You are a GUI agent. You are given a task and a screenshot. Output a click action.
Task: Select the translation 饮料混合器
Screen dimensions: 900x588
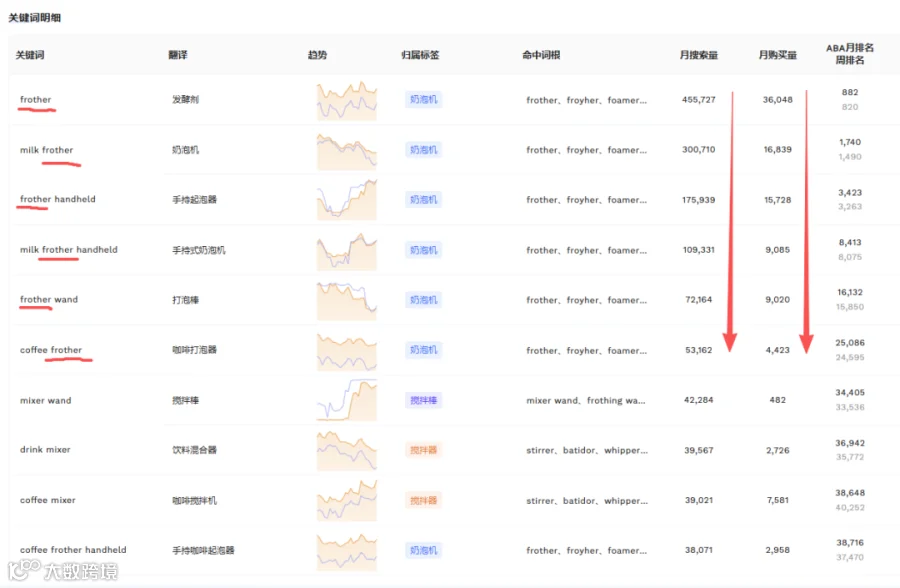[x=195, y=450]
